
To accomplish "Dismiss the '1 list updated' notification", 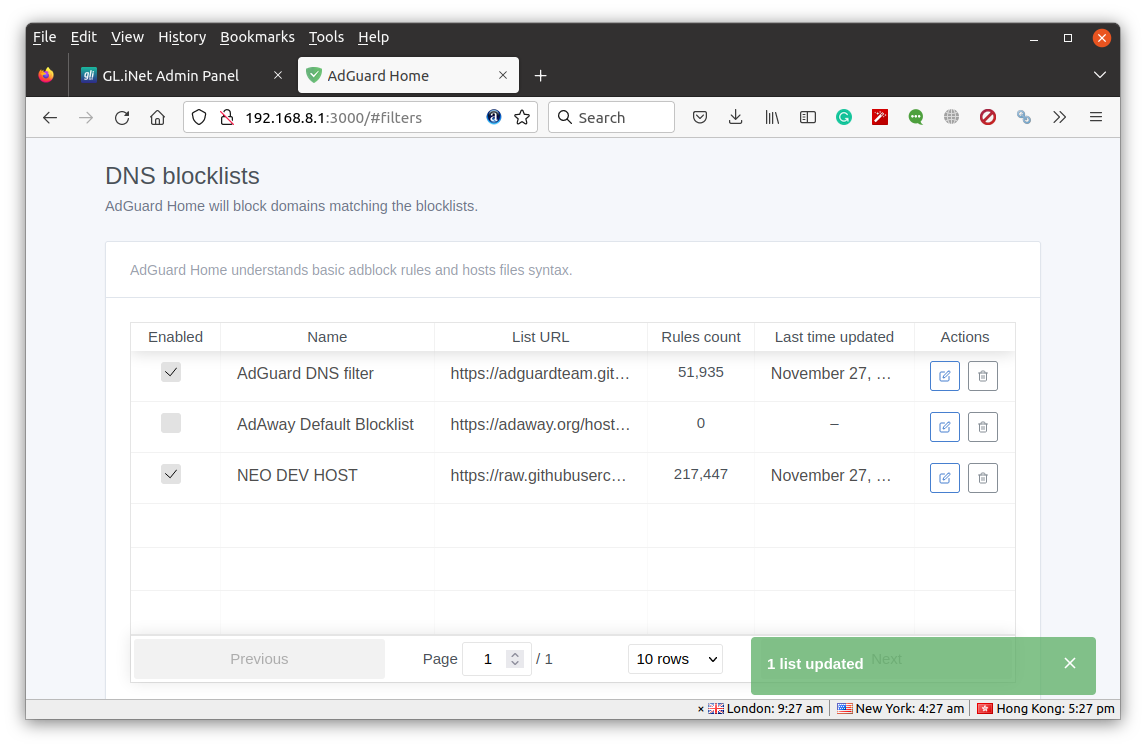I will [1070, 663].
